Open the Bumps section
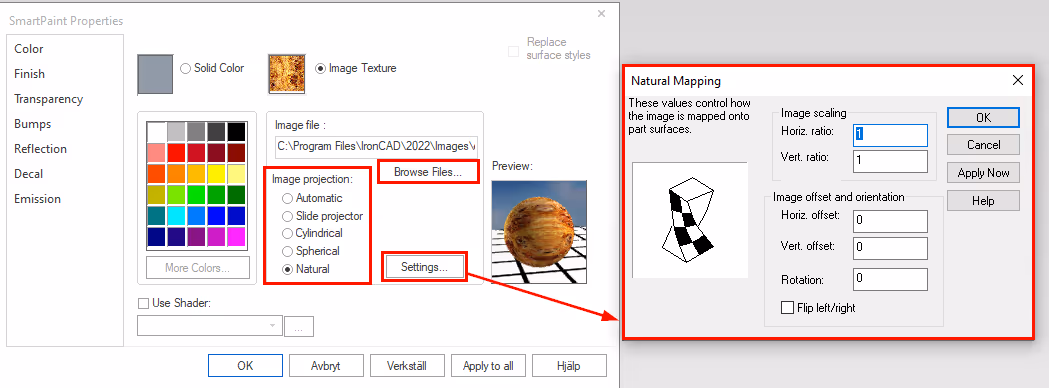The image size is (1049, 388). tap(32, 124)
